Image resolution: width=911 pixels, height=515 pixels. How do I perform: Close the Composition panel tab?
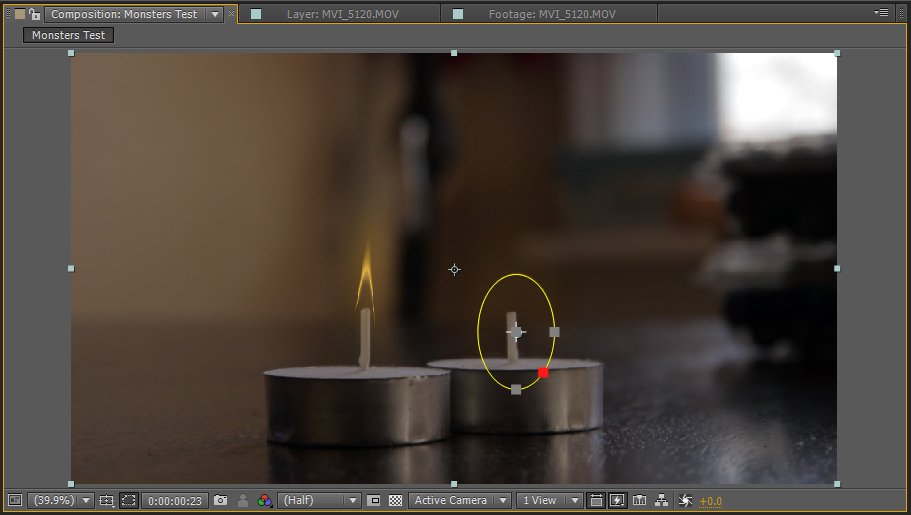(x=231, y=13)
